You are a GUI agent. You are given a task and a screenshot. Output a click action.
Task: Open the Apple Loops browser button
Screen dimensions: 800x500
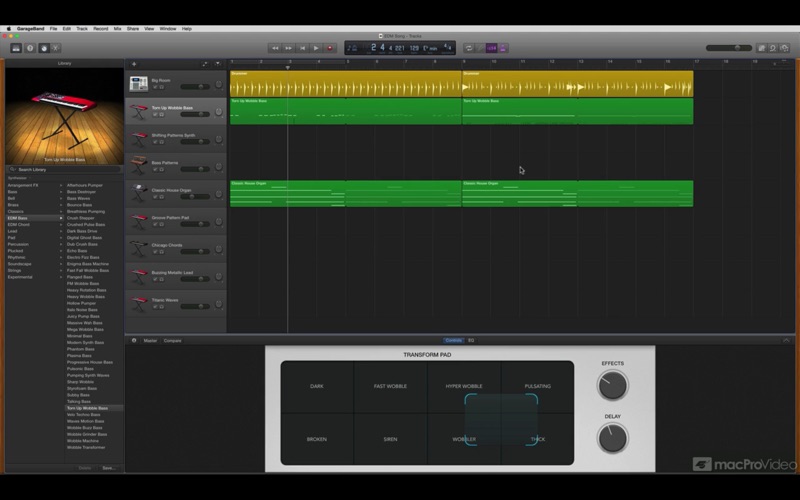(773, 48)
